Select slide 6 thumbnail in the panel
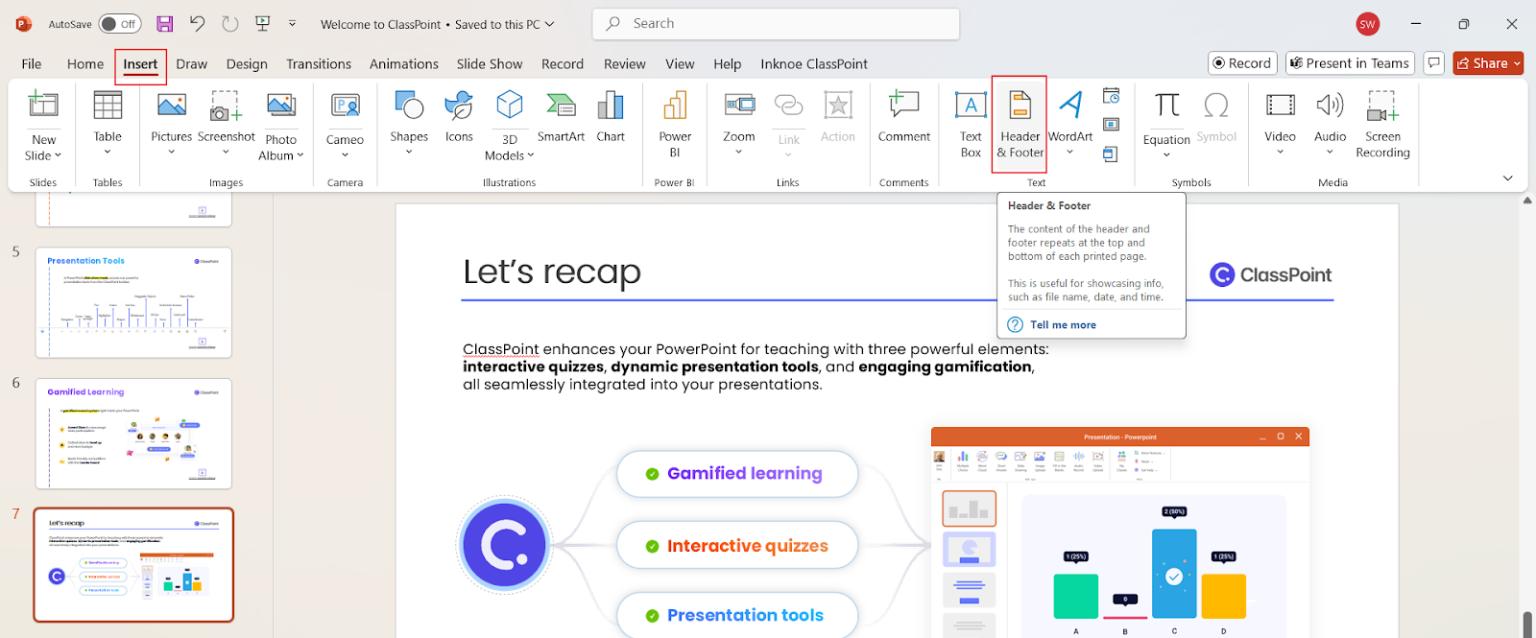 pyautogui.click(x=133, y=434)
